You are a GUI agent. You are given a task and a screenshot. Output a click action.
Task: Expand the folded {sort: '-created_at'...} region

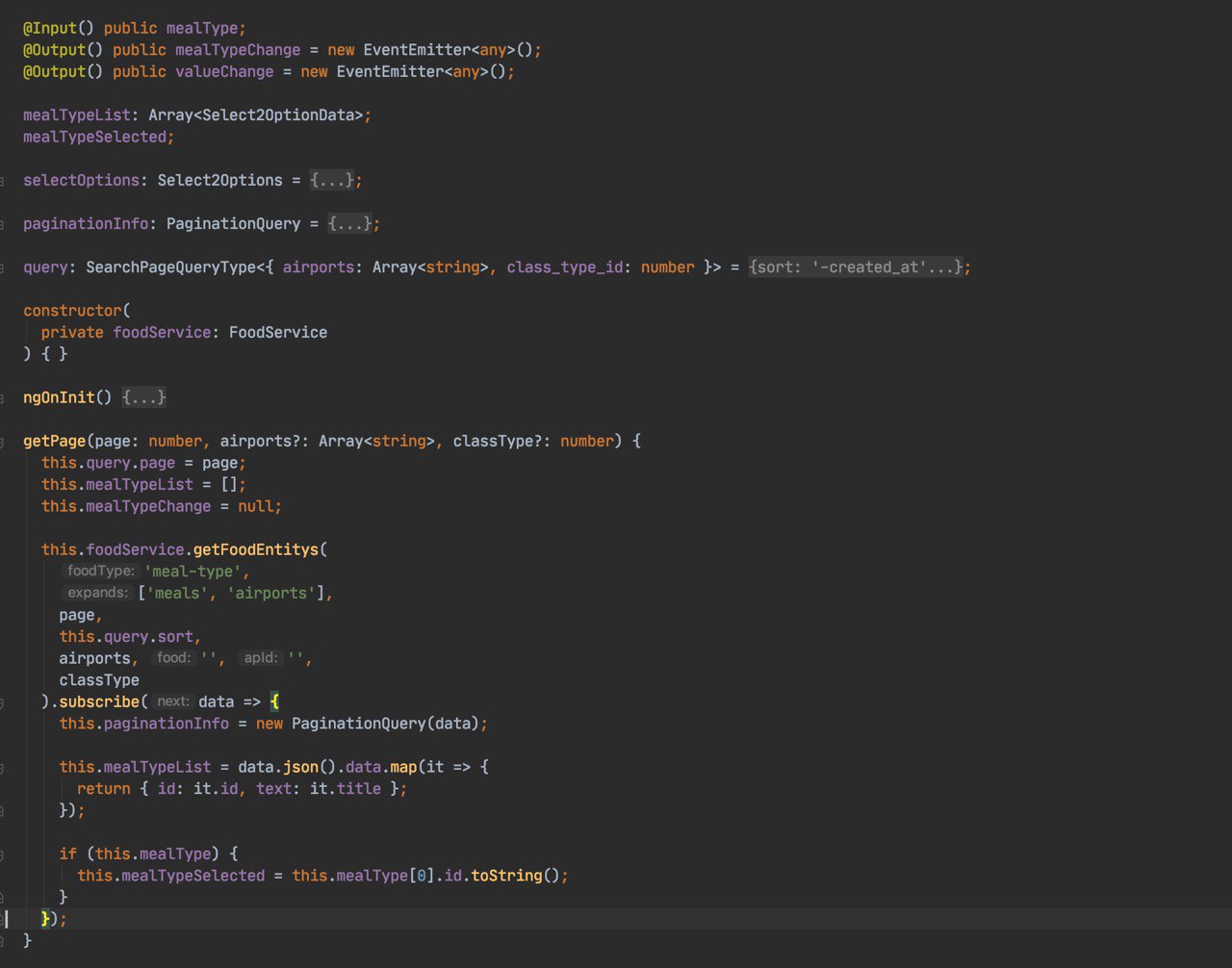856,267
